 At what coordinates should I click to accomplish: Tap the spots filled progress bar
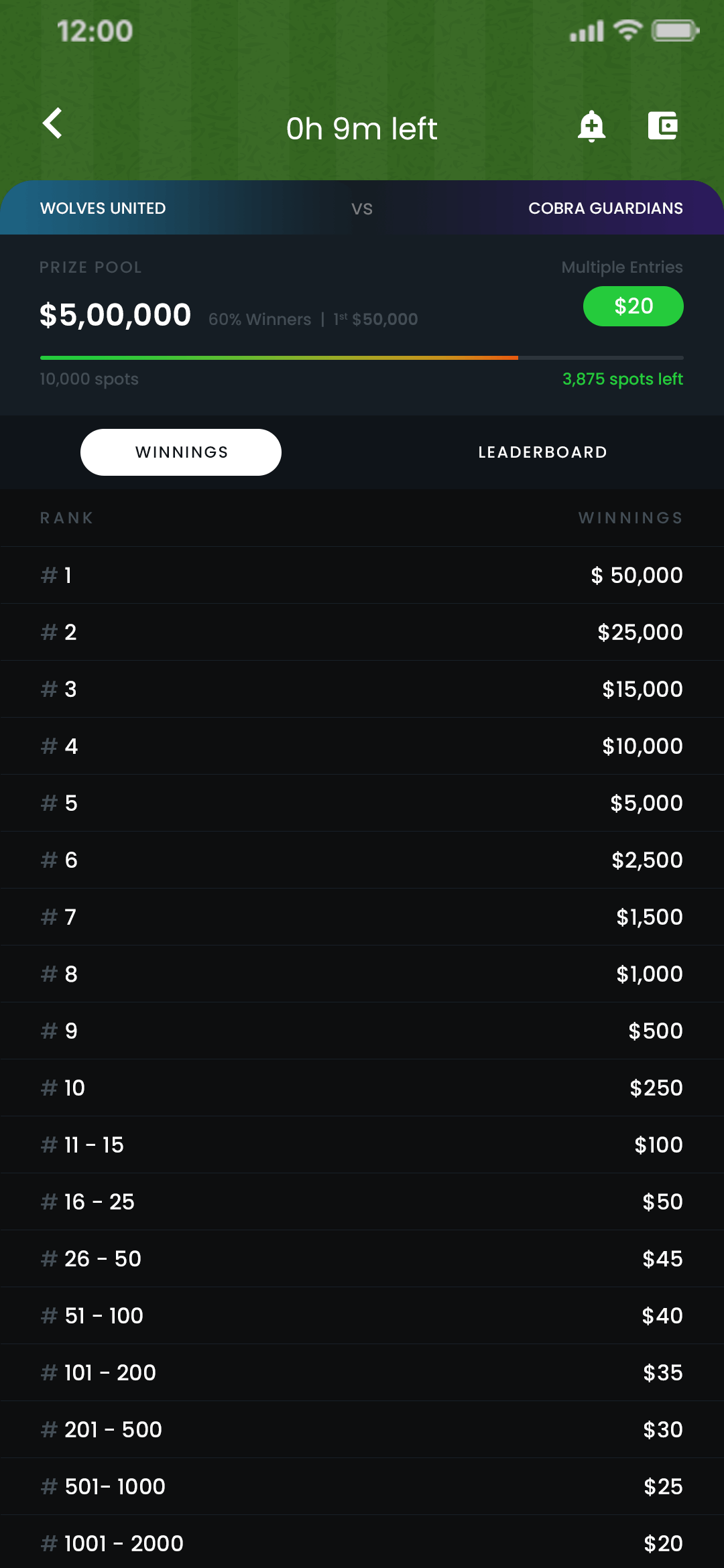362,358
